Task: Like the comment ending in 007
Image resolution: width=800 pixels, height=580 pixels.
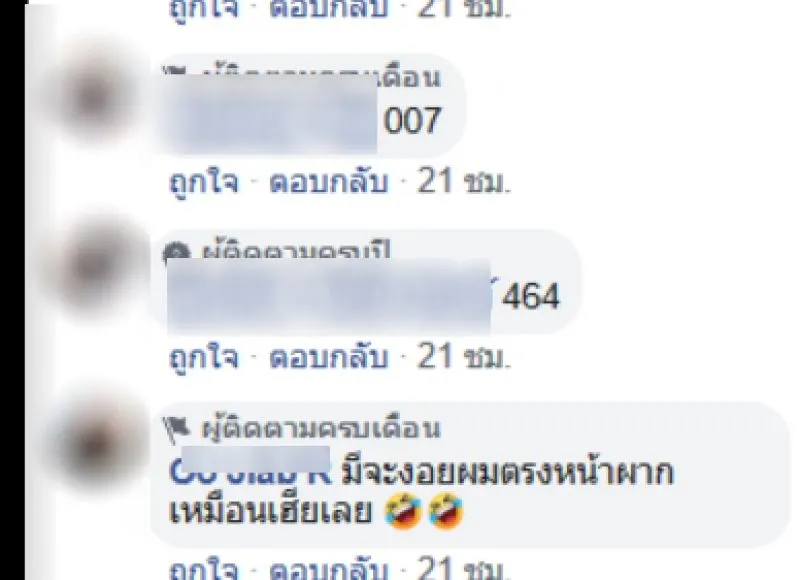Action: [x=204, y=182]
